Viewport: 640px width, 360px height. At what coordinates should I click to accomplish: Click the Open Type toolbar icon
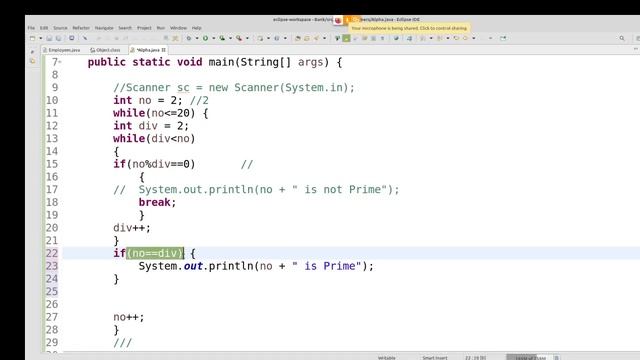[x=298, y=38]
